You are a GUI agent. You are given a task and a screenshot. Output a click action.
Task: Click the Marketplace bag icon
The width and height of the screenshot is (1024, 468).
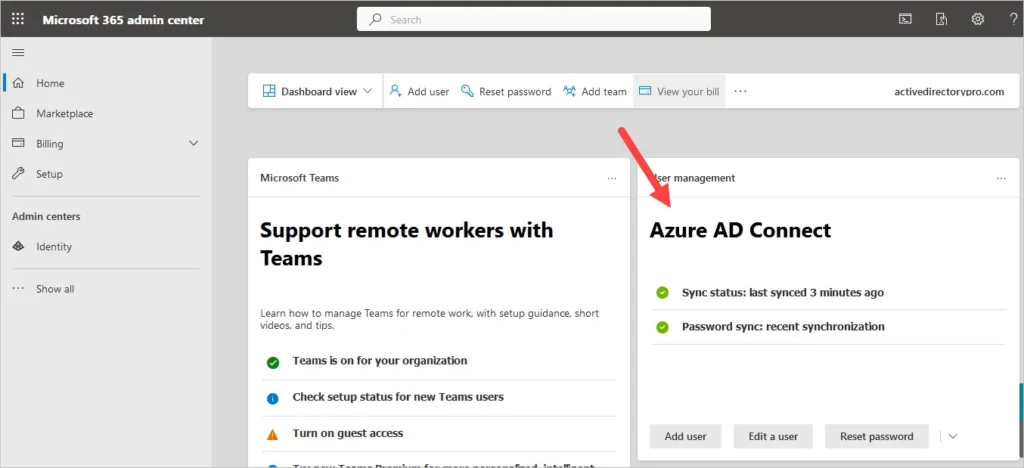click(x=18, y=113)
